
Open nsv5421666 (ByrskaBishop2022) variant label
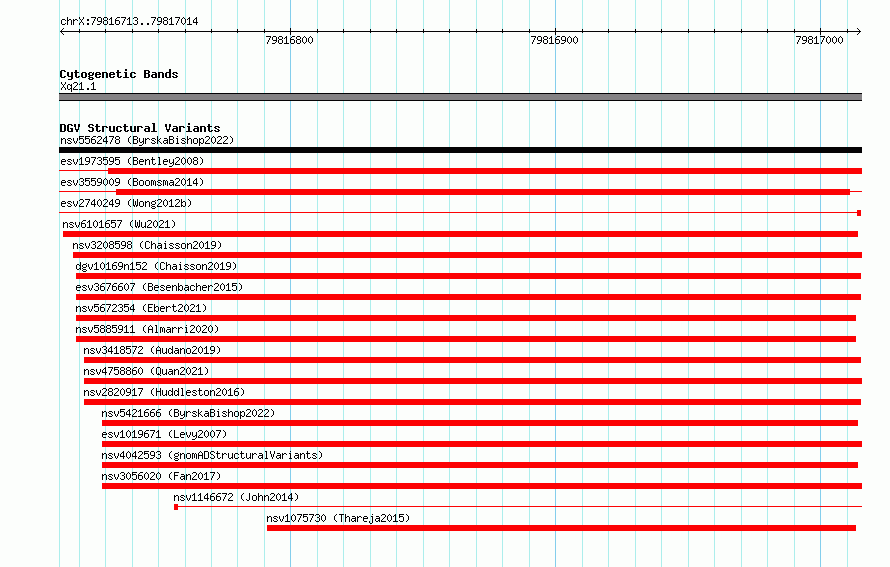[188, 413]
